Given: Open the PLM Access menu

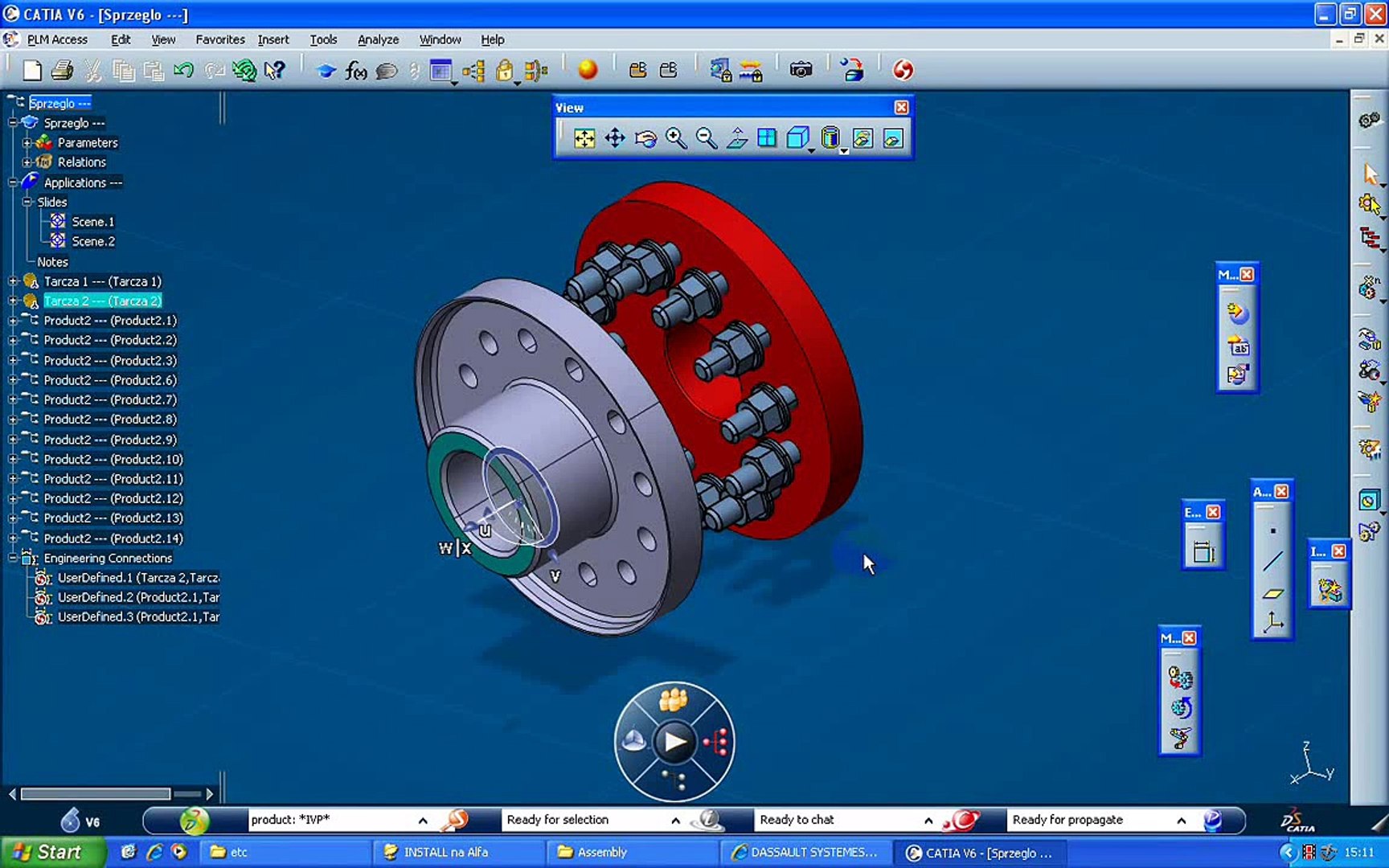Looking at the screenshot, I should [x=56, y=39].
